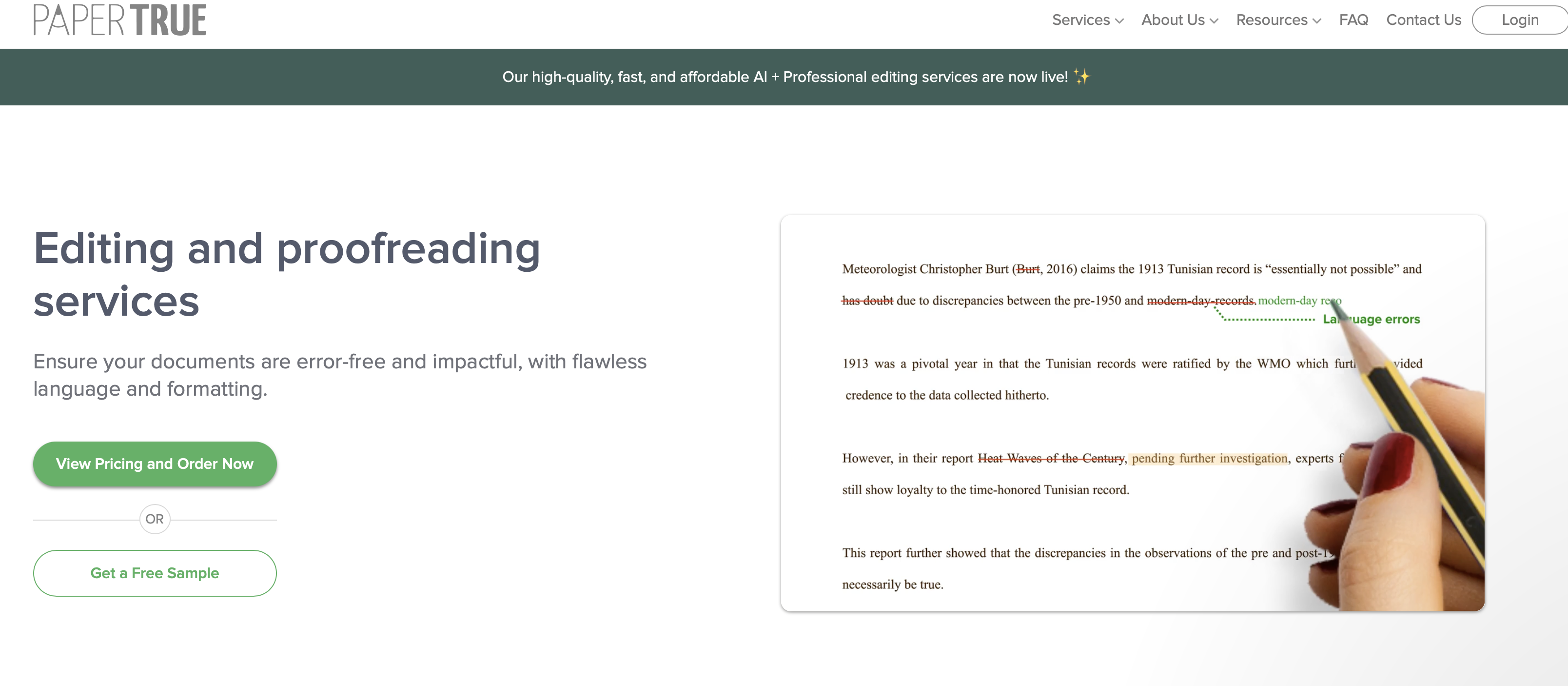Click 'still show loyalty to the time-honored' line
Image resolution: width=1568 pixels, height=686 pixels.
[x=985, y=490]
